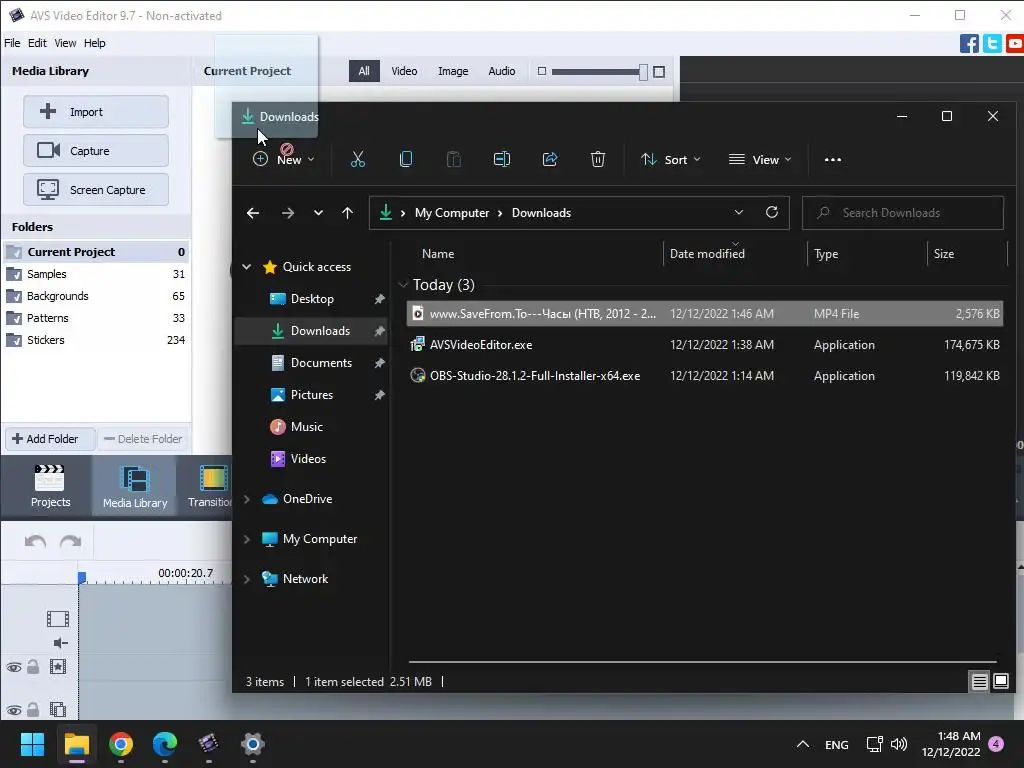This screenshot has width=1024, height=768.
Task: Expand the Network tree node
Action: tap(246, 579)
